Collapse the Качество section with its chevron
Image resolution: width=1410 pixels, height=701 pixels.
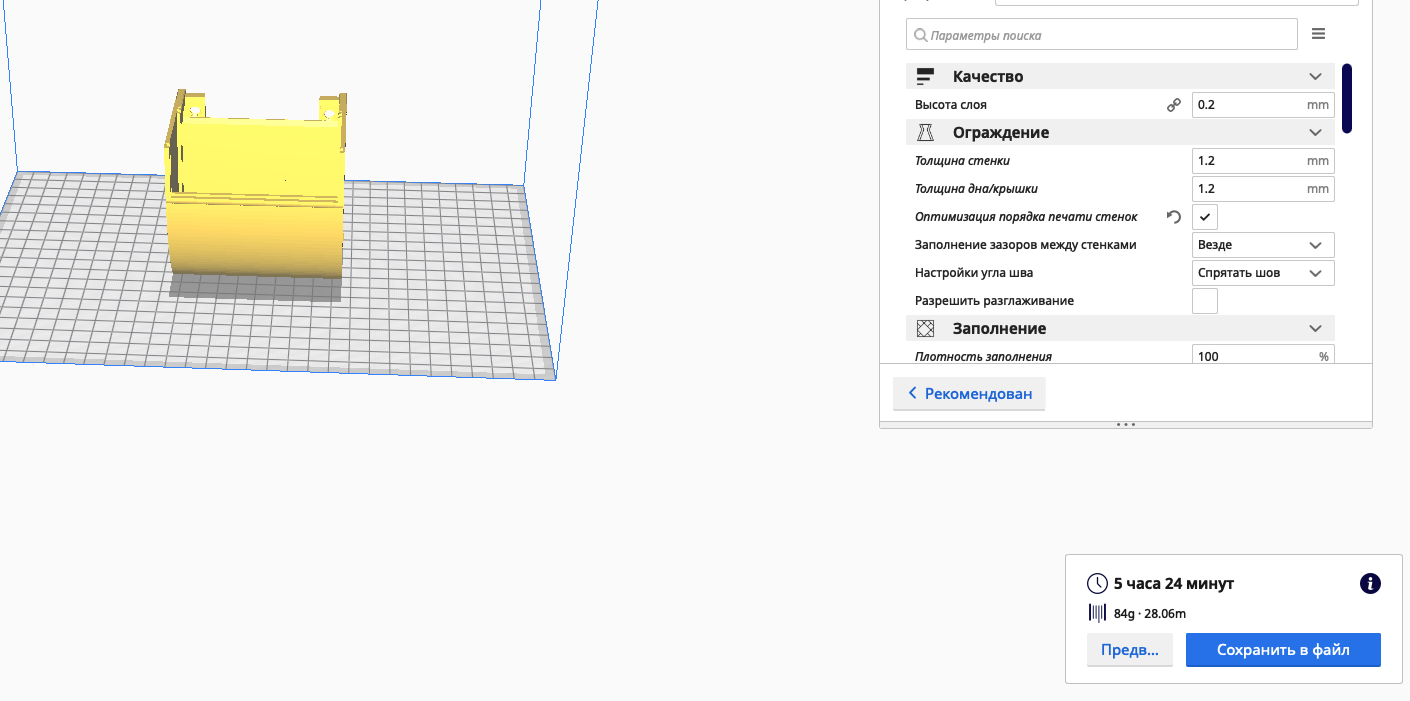1315,77
